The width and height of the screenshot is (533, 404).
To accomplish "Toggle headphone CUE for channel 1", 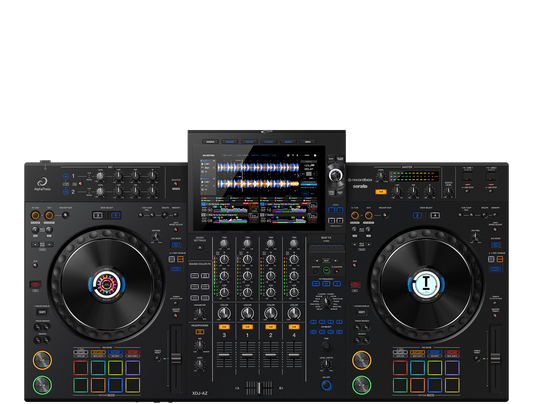I will click(x=247, y=327).
